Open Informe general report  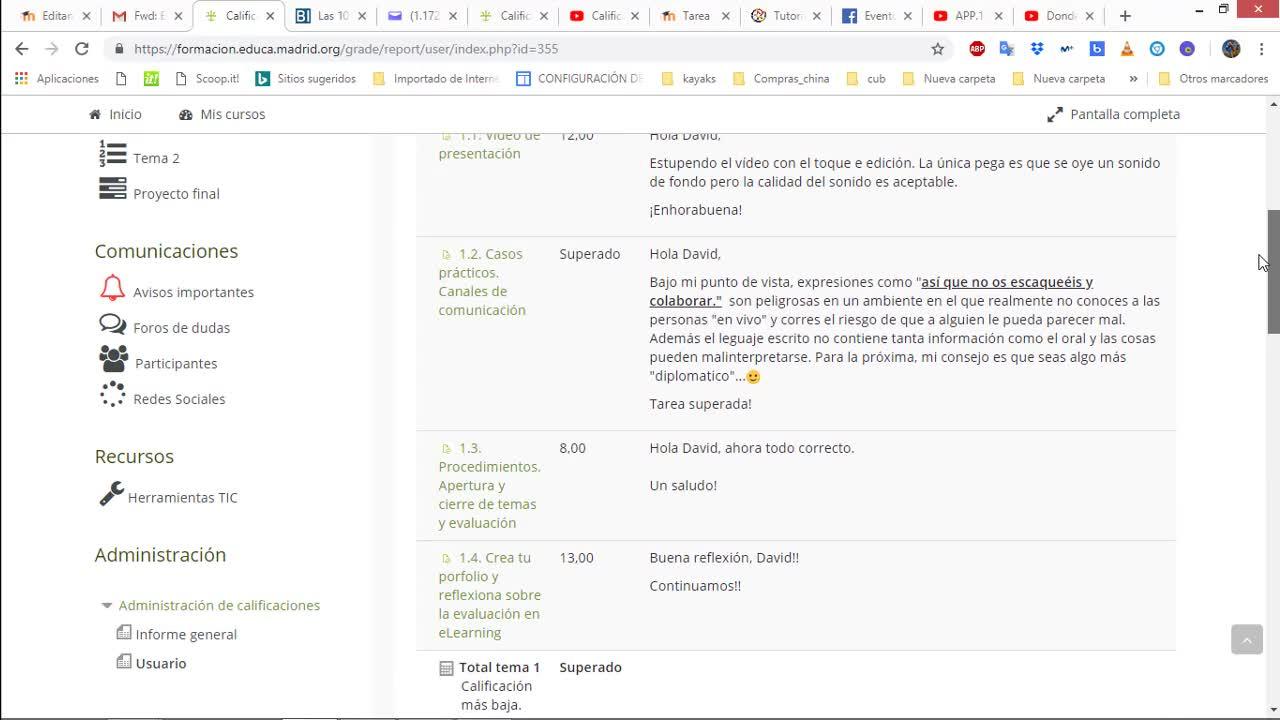tap(186, 634)
